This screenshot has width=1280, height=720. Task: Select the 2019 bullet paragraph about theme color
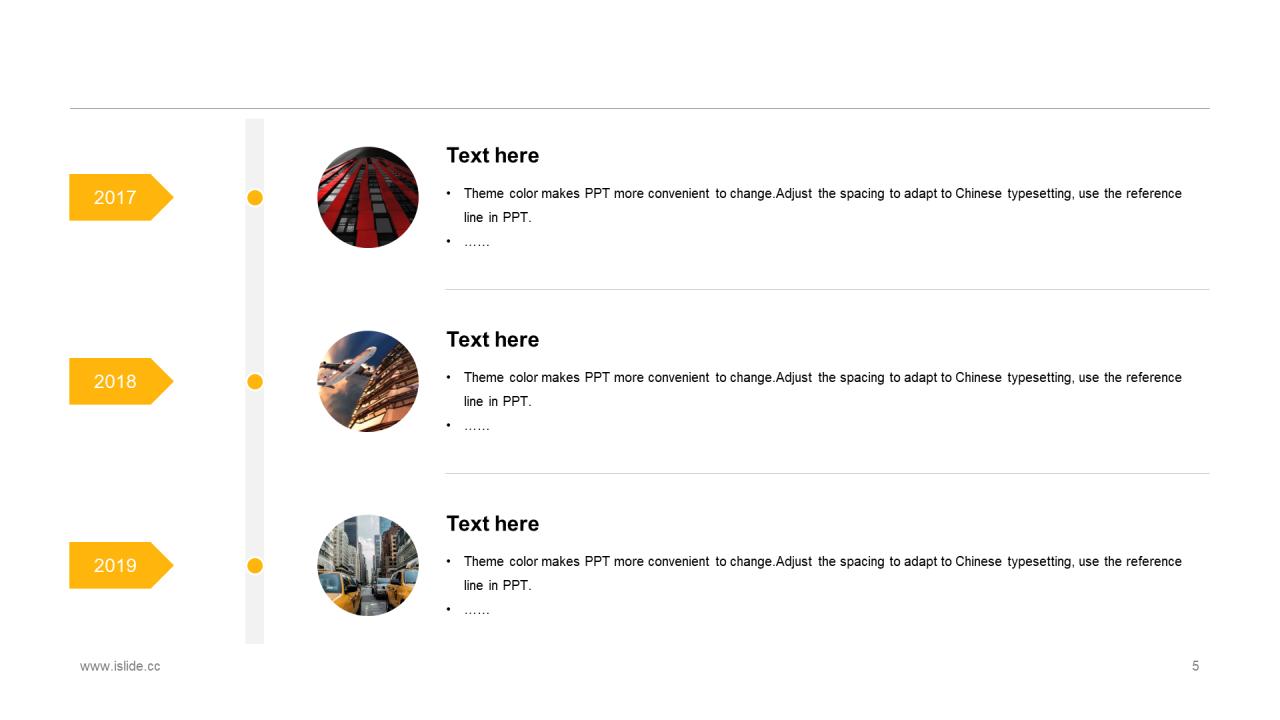(815, 573)
